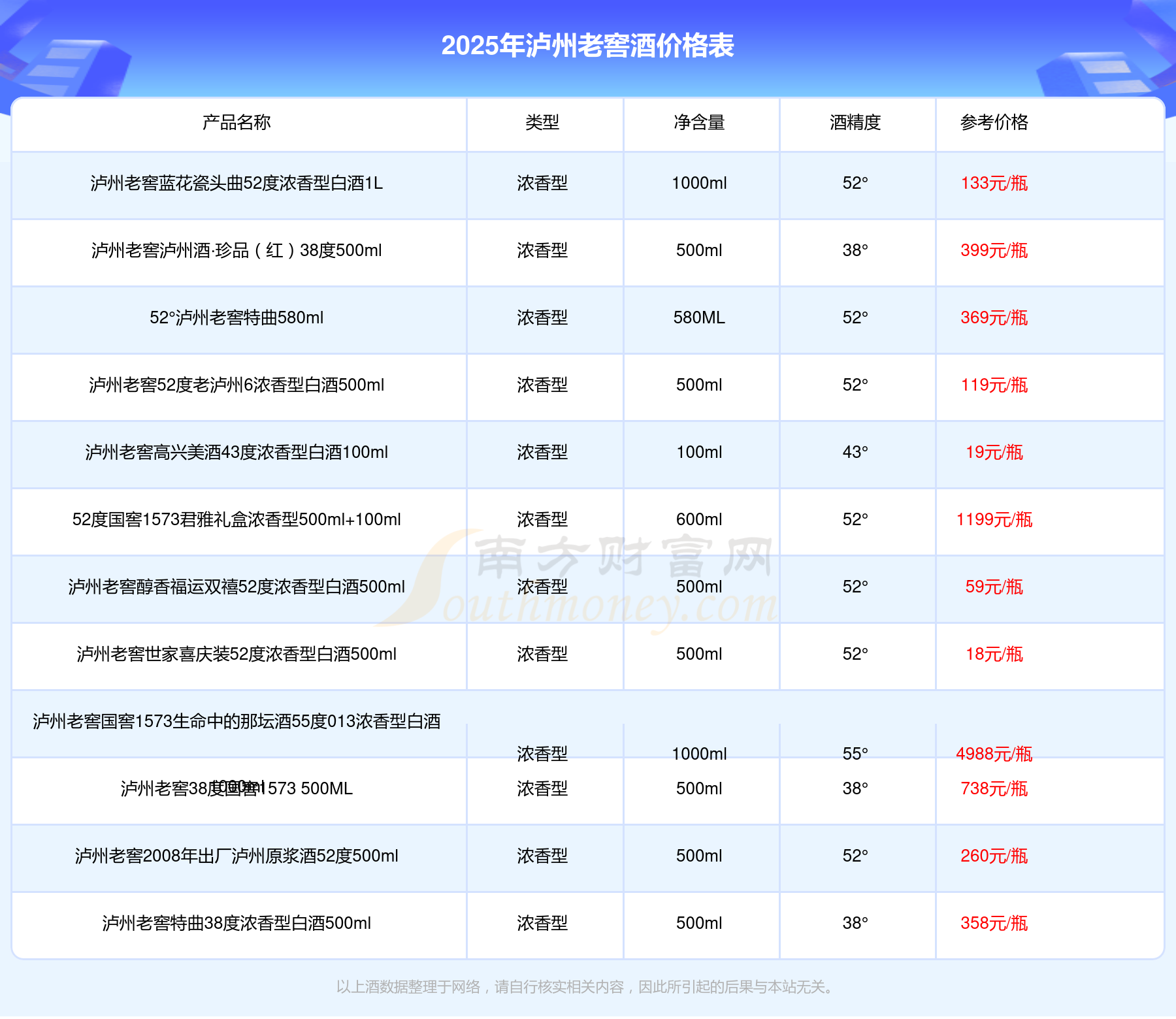Click the 100ml volume cell
Image resolution: width=1176 pixels, height=1019 pixels.
pos(699,452)
